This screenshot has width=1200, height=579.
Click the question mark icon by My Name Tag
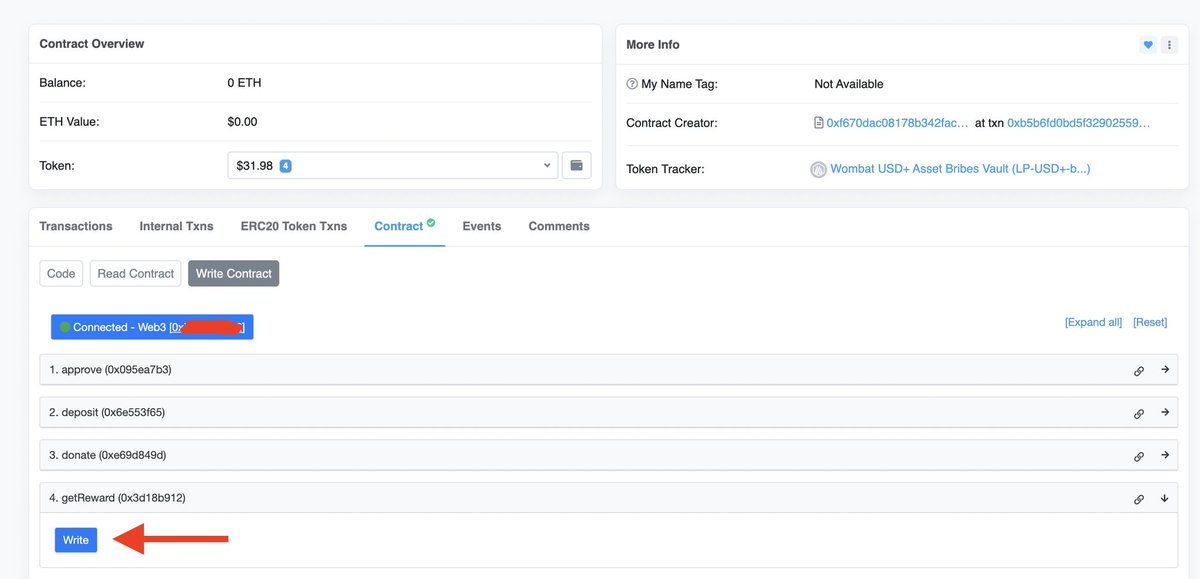pyautogui.click(x=632, y=84)
